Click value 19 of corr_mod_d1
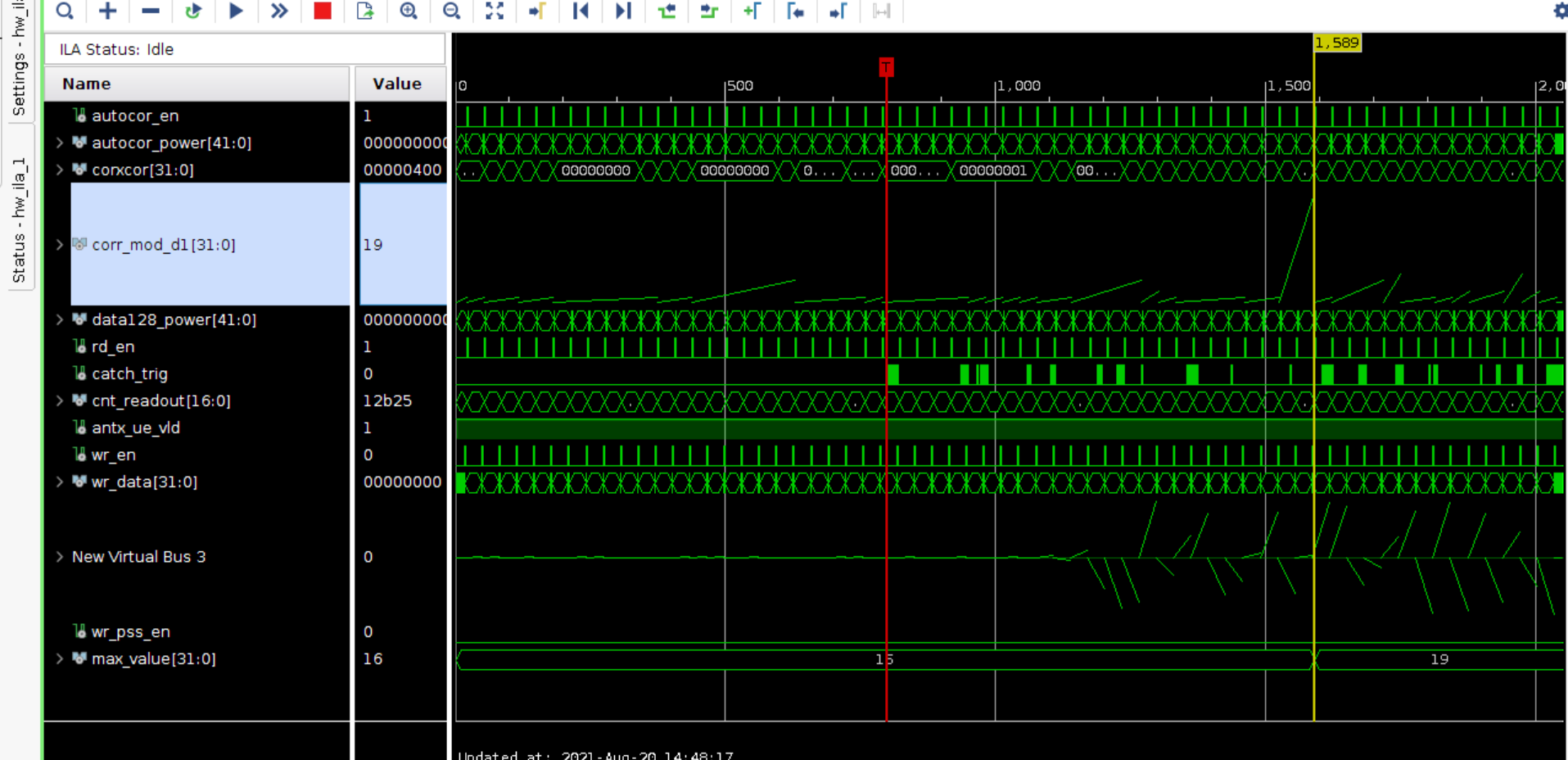The height and width of the screenshot is (760, 1568). [x=373, y=245]
